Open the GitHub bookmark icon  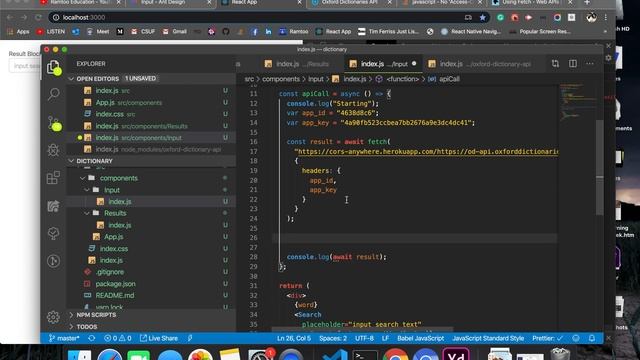pos(226,31)
